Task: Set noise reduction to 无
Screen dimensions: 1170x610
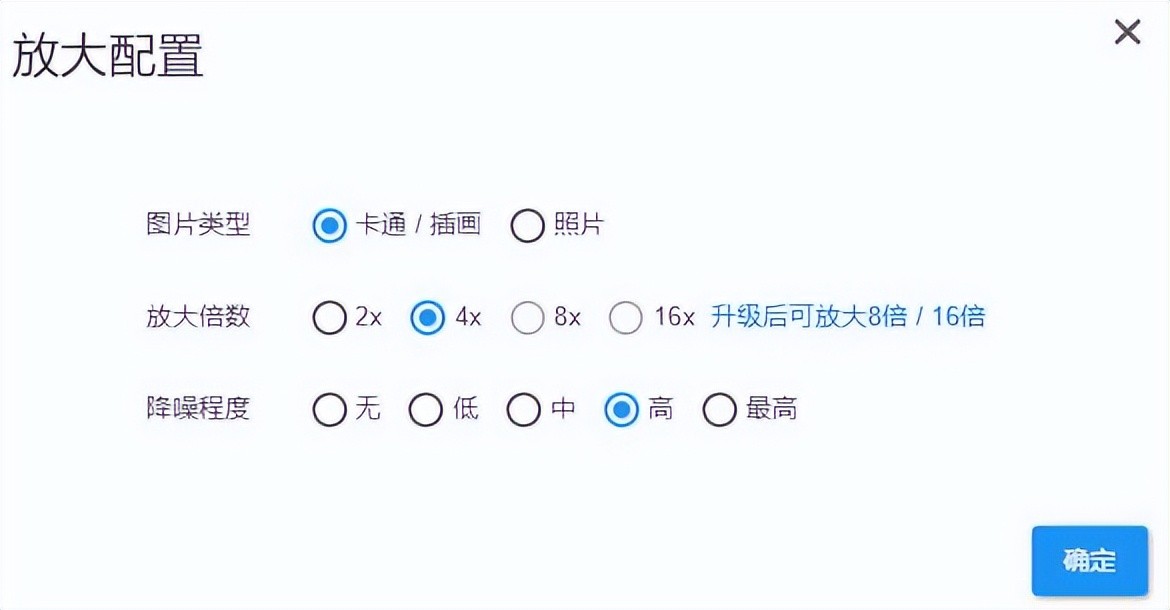Action: tap(329, 410)
